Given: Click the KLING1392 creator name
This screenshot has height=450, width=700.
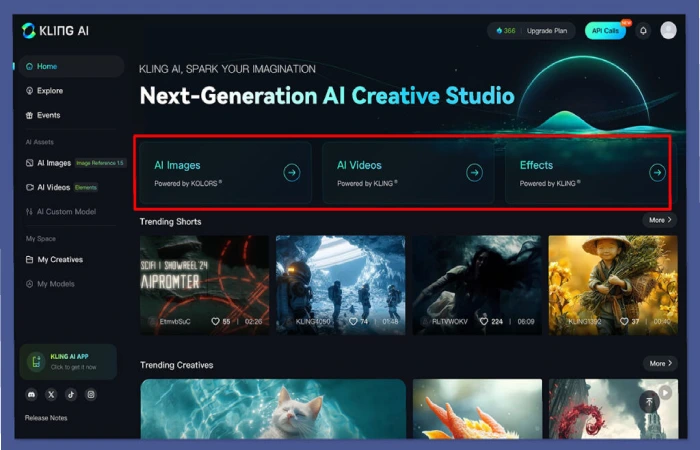Looking at the screenshot, I should coord(584,321).
